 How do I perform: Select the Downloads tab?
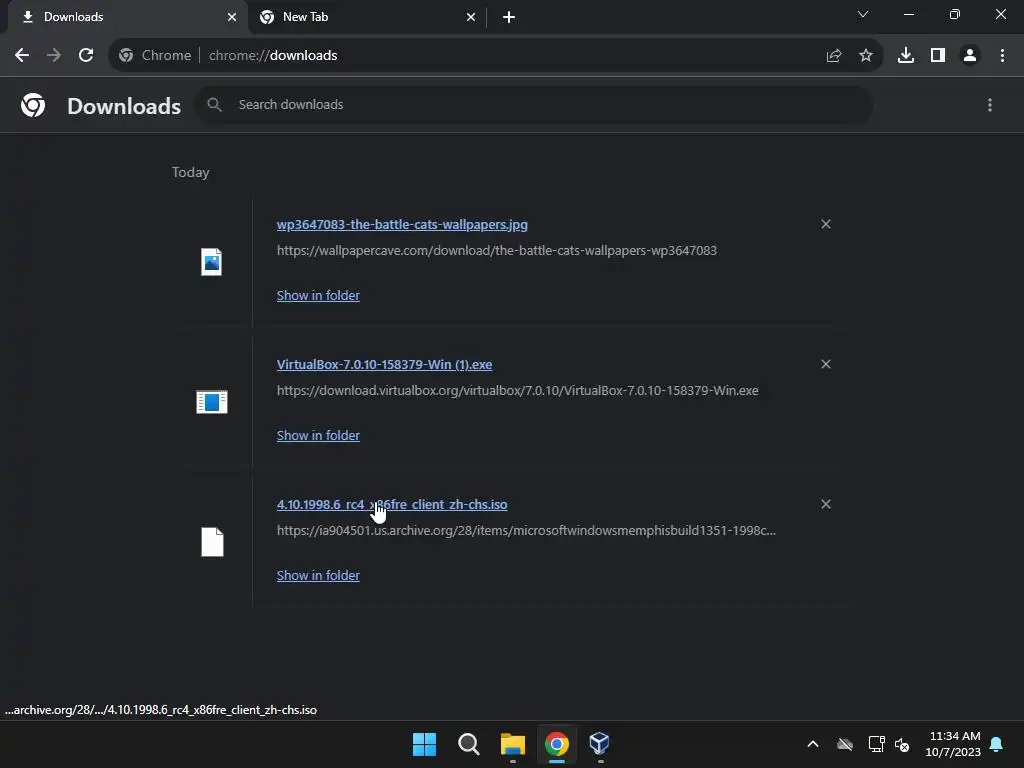[127, 18]
